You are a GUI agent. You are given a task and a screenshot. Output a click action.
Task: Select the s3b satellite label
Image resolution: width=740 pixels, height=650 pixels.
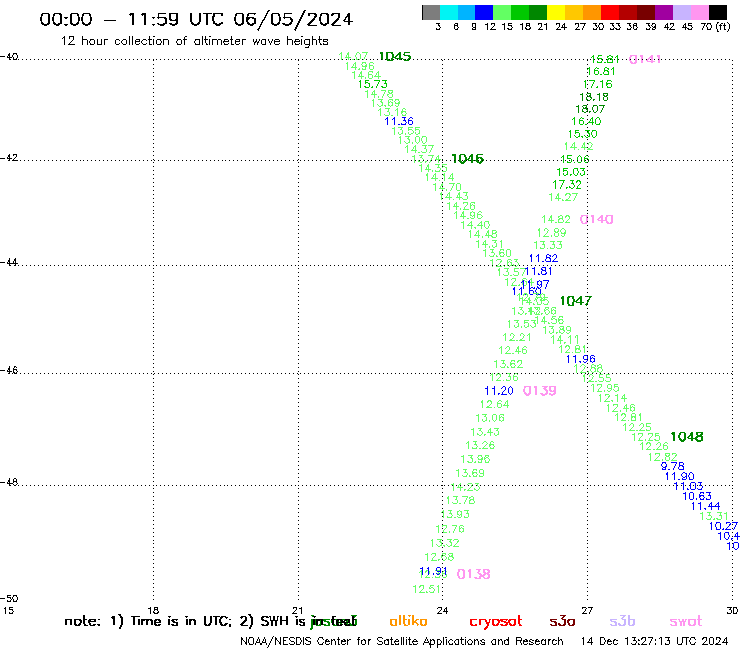click(622, 621)
